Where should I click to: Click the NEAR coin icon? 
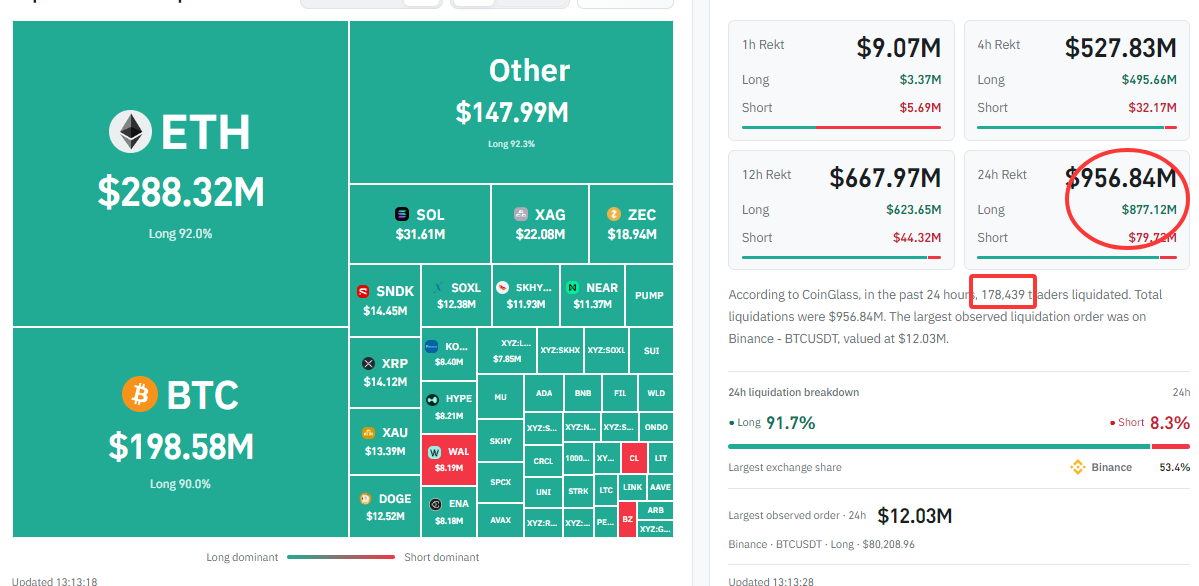(x=573, y=288)
